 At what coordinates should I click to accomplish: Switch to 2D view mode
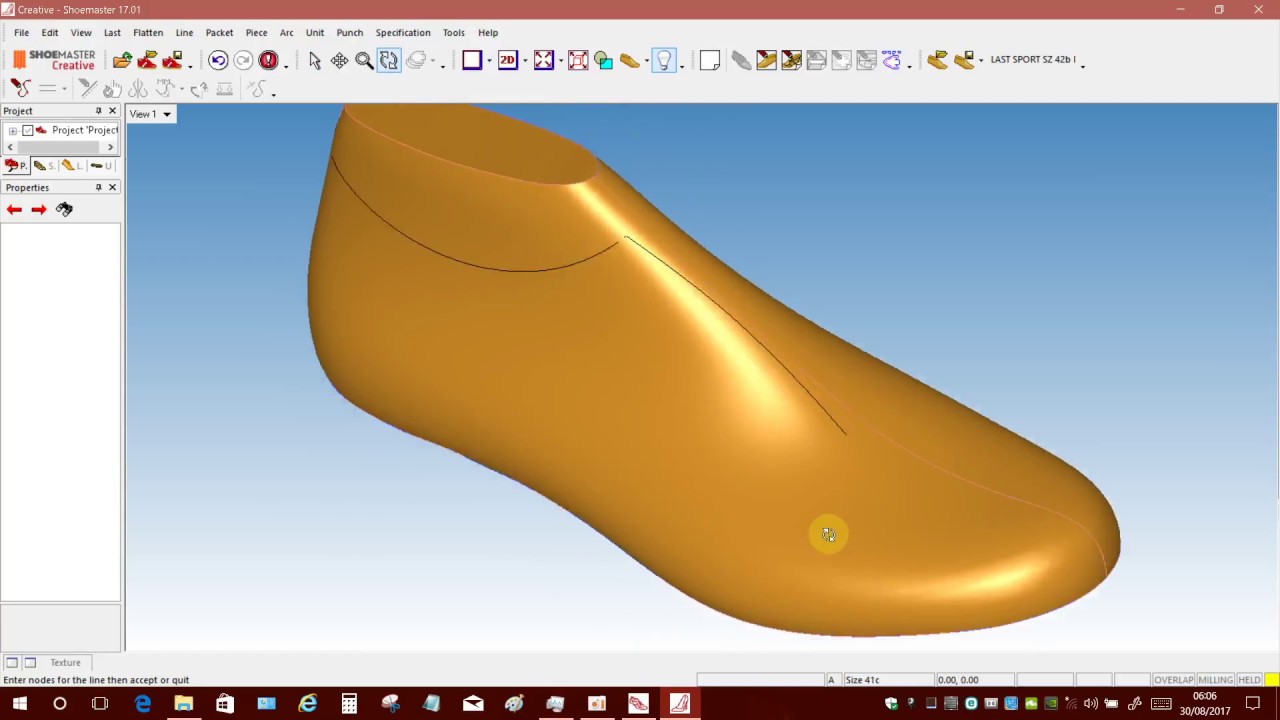coord(508,60)
